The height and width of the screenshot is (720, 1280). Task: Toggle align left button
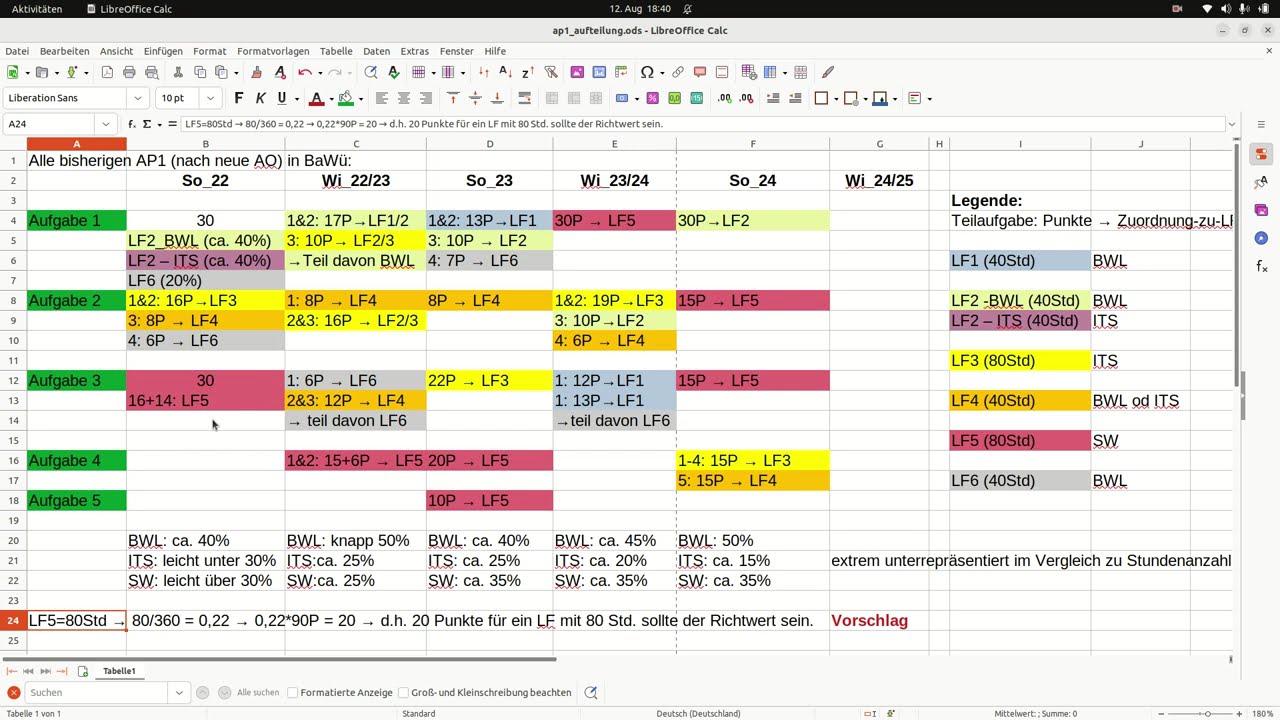381,98
